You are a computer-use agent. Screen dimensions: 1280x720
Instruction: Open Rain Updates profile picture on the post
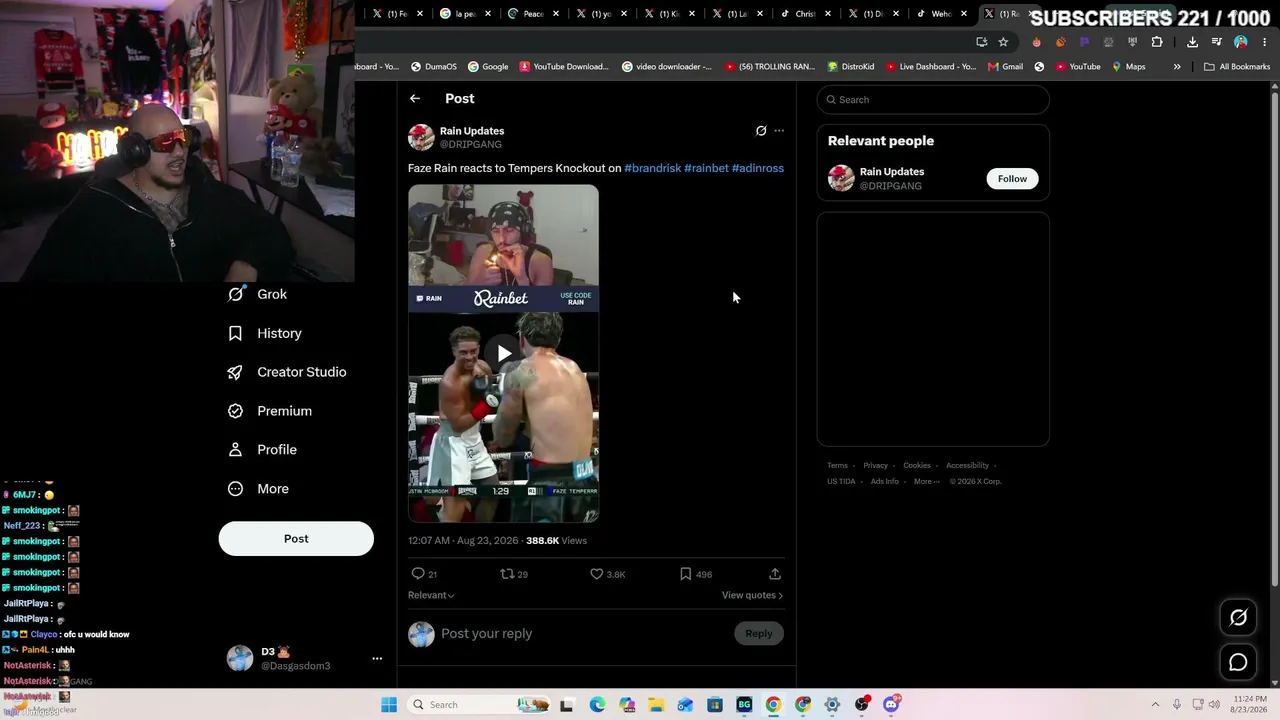[x=421, y=137]
